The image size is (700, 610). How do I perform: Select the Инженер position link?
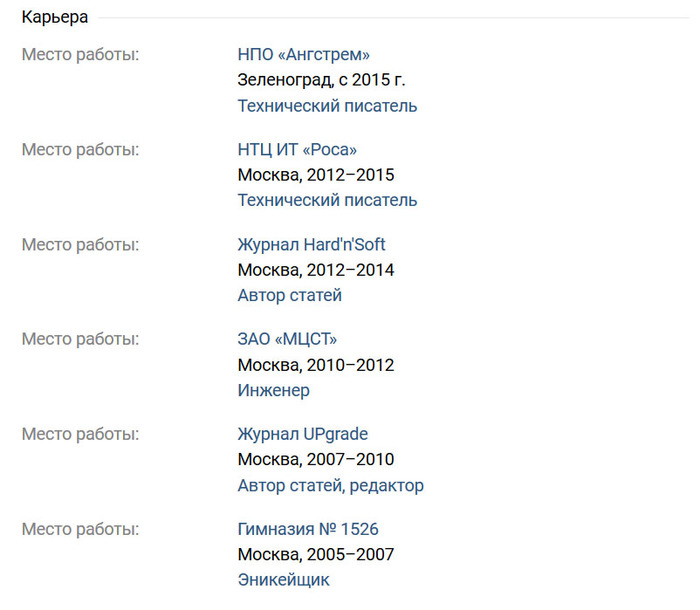[273, 390]
